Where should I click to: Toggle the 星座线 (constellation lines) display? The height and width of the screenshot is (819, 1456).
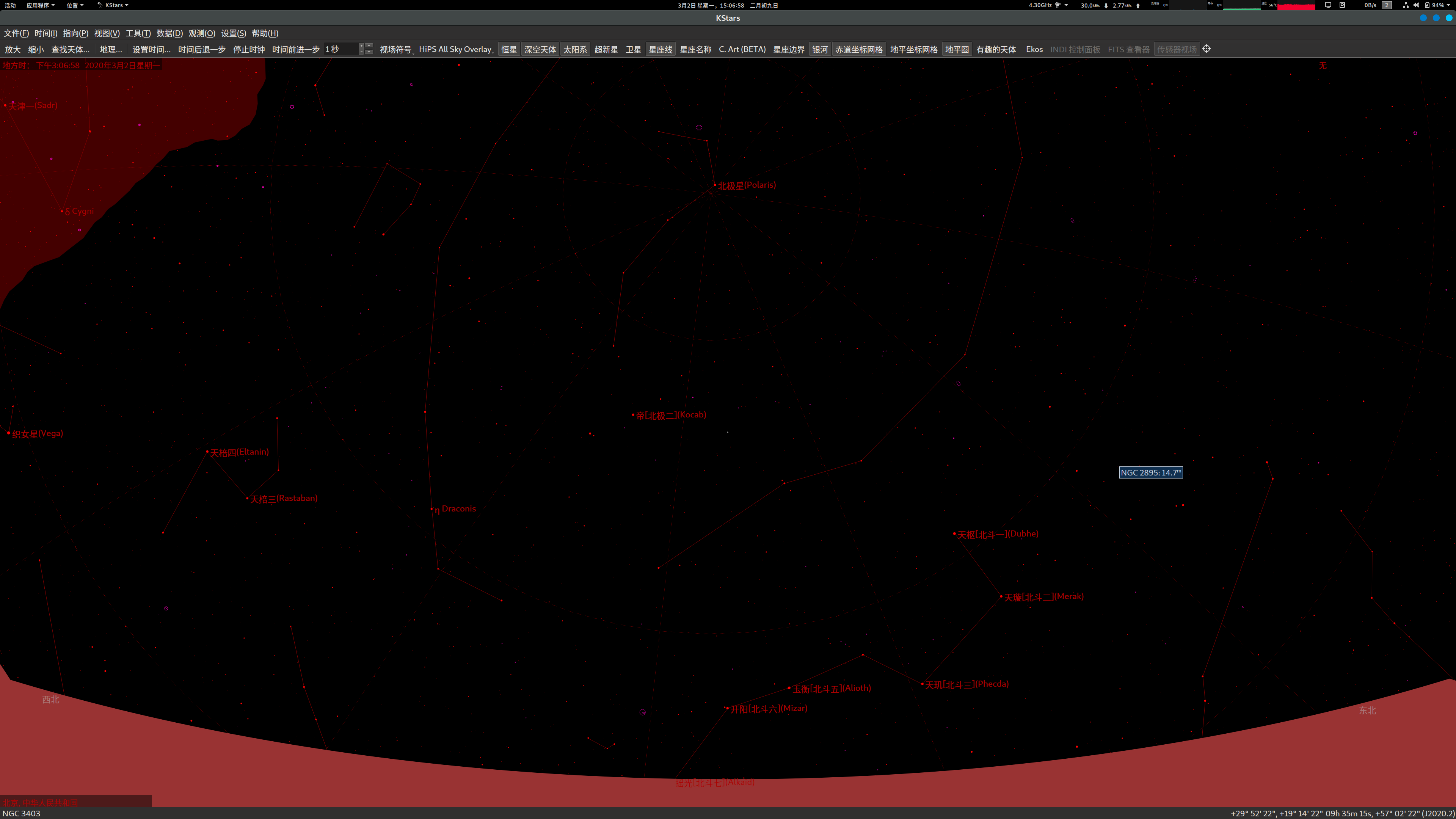[660, 49]
